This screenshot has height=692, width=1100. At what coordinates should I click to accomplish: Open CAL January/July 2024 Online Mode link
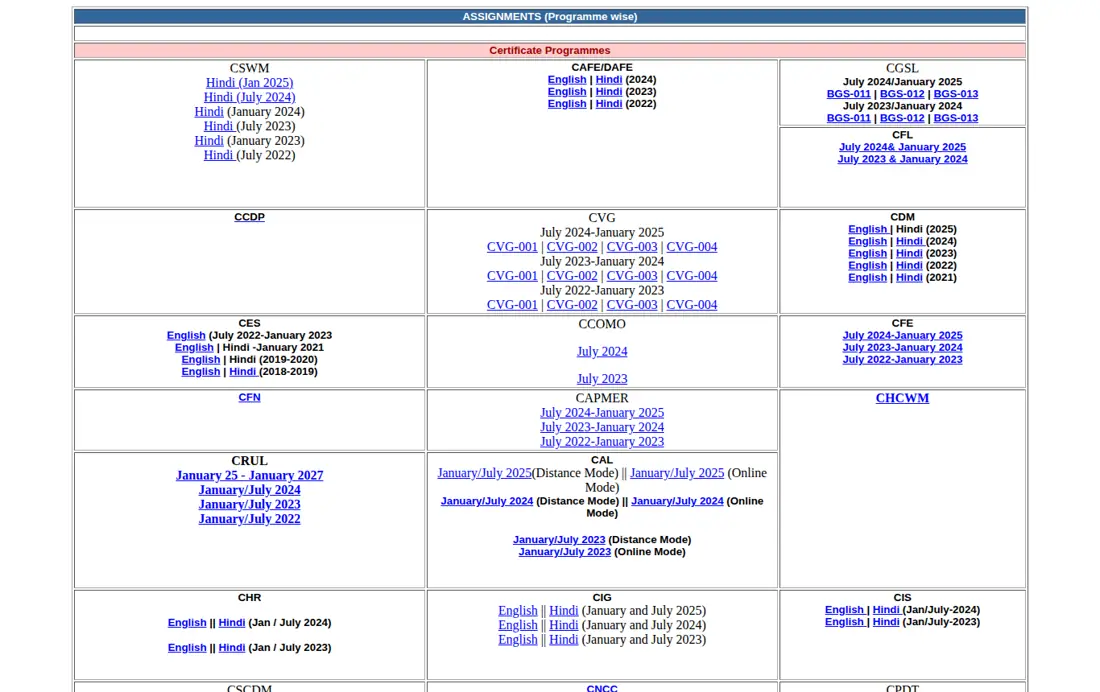click(677, 501)
